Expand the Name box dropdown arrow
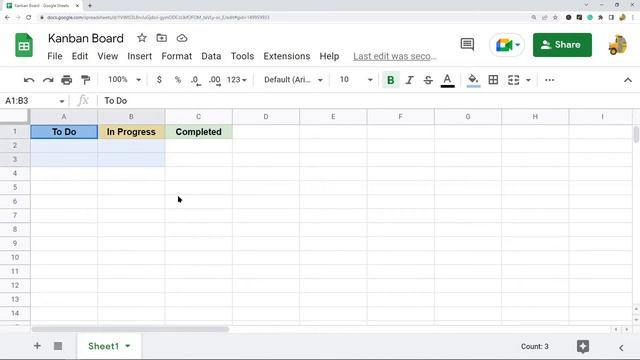The width and height of the screenshot is (640, 360). (62, 101)
